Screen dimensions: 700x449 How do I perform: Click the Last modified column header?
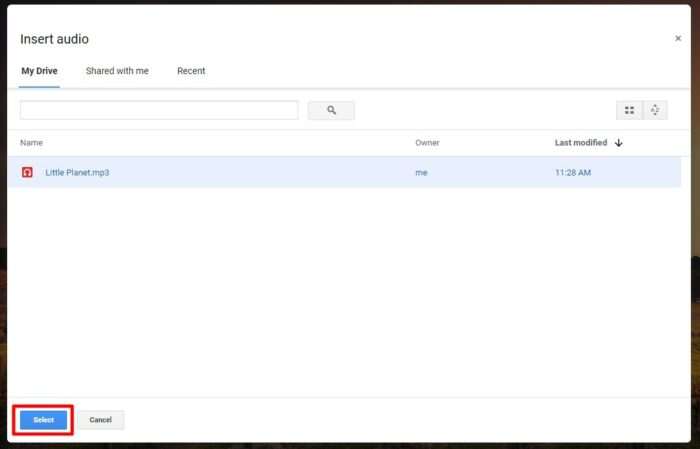[581, 143]
